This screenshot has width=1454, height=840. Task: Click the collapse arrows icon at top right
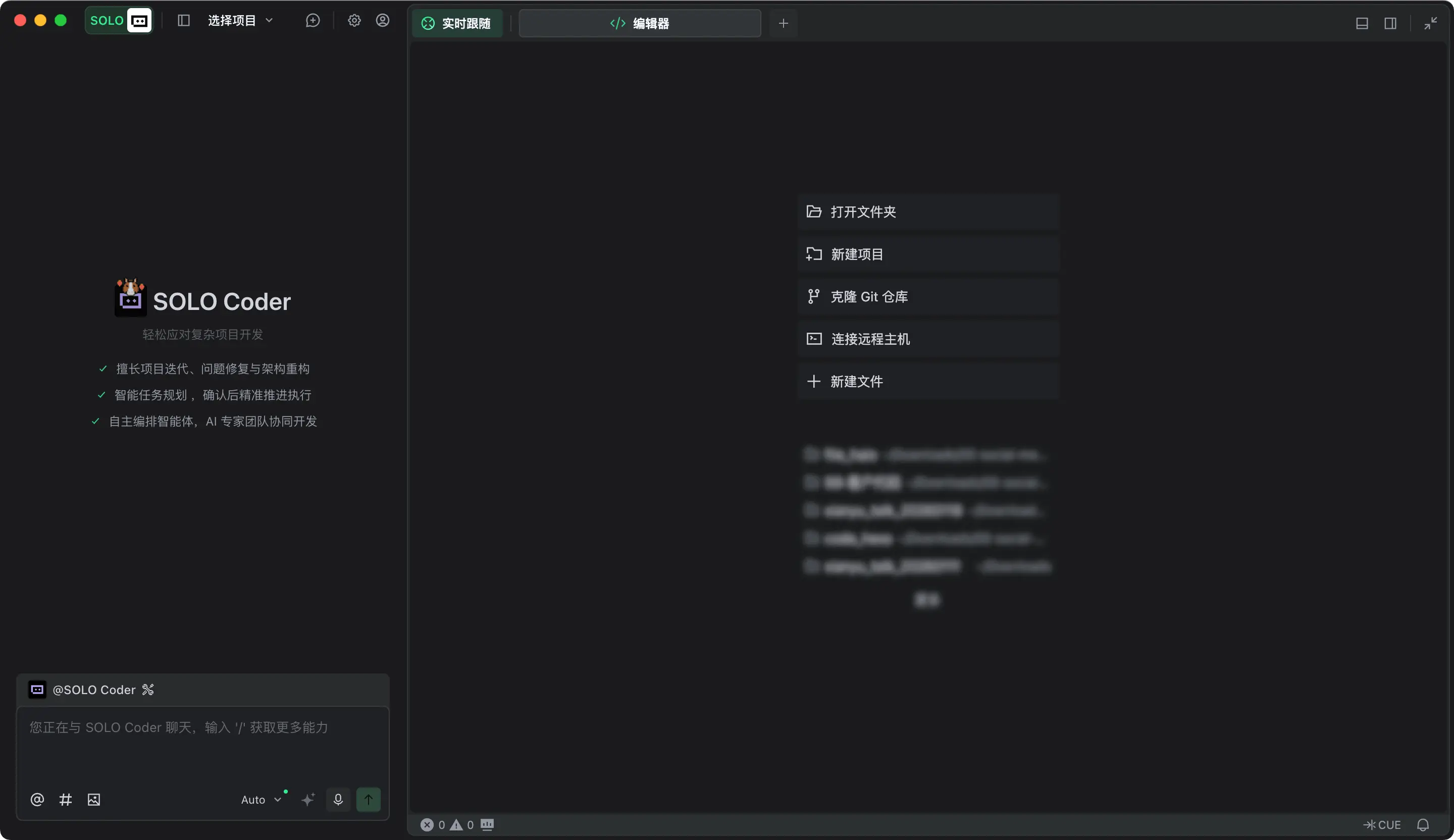(x=1431, y=23)
